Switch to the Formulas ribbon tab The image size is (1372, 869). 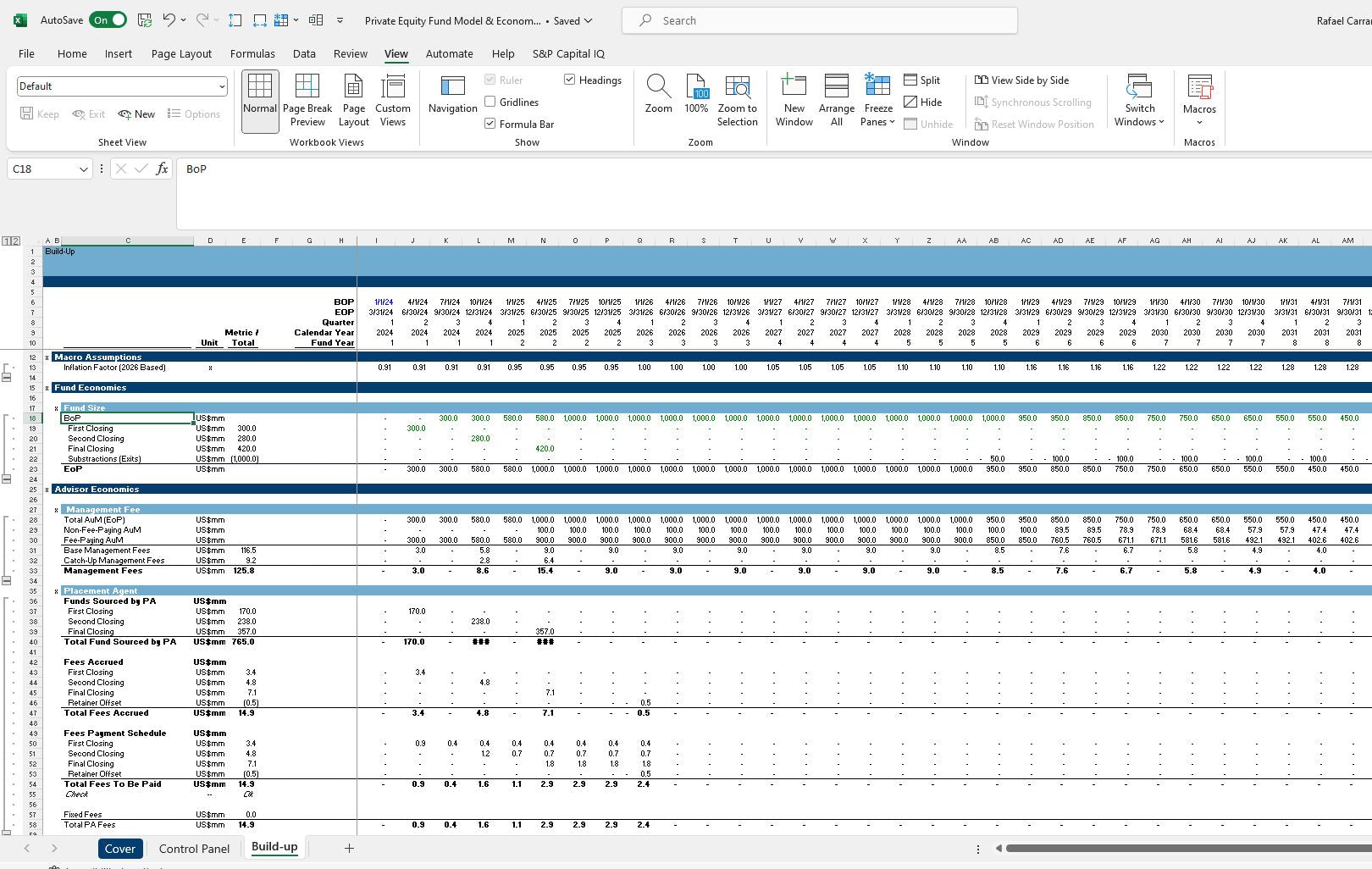(252, 53)
